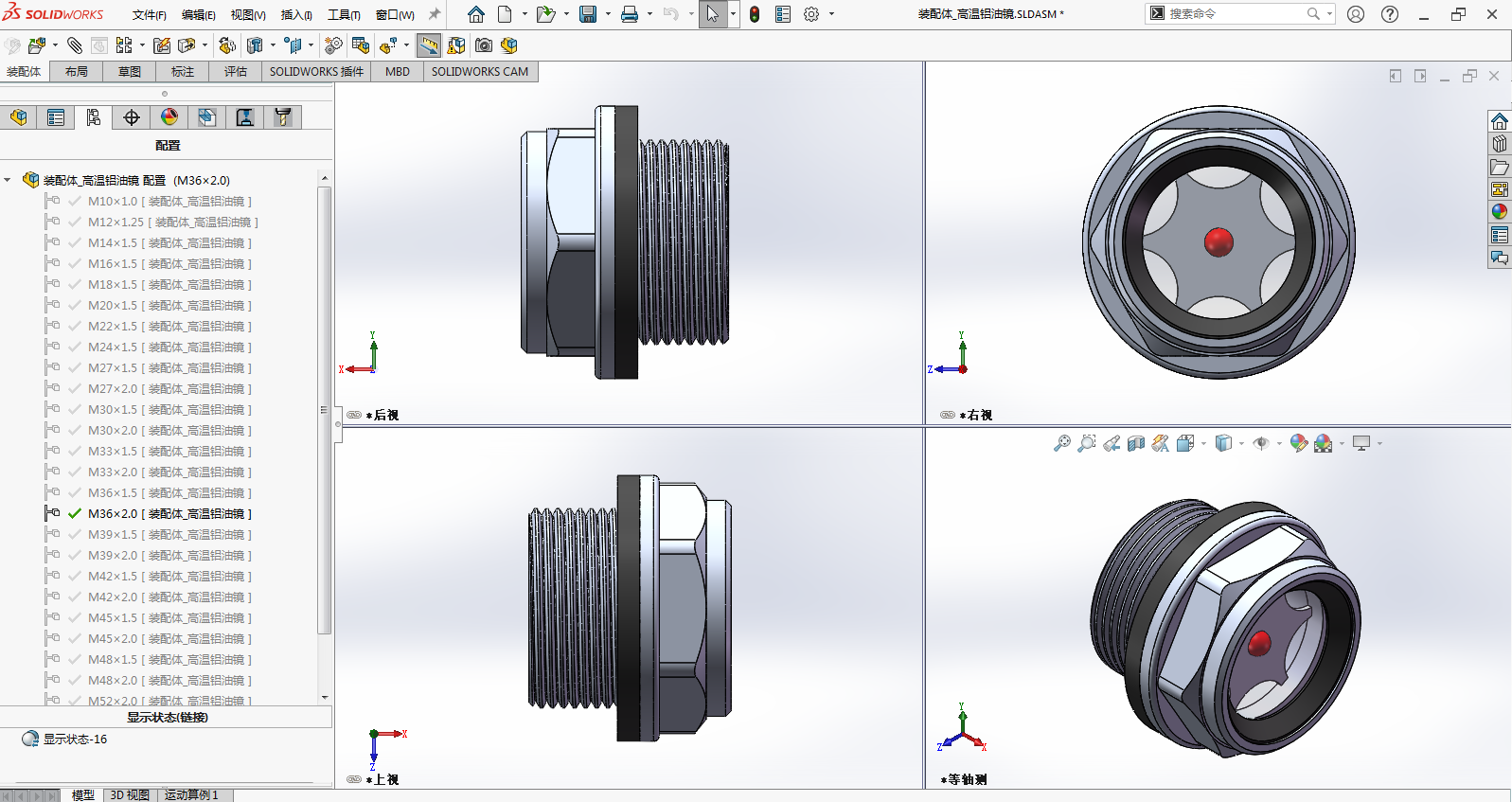1512x802 pixels.
Task: Open the DimXpertManager crosshair tab
Action: [132, 117]
